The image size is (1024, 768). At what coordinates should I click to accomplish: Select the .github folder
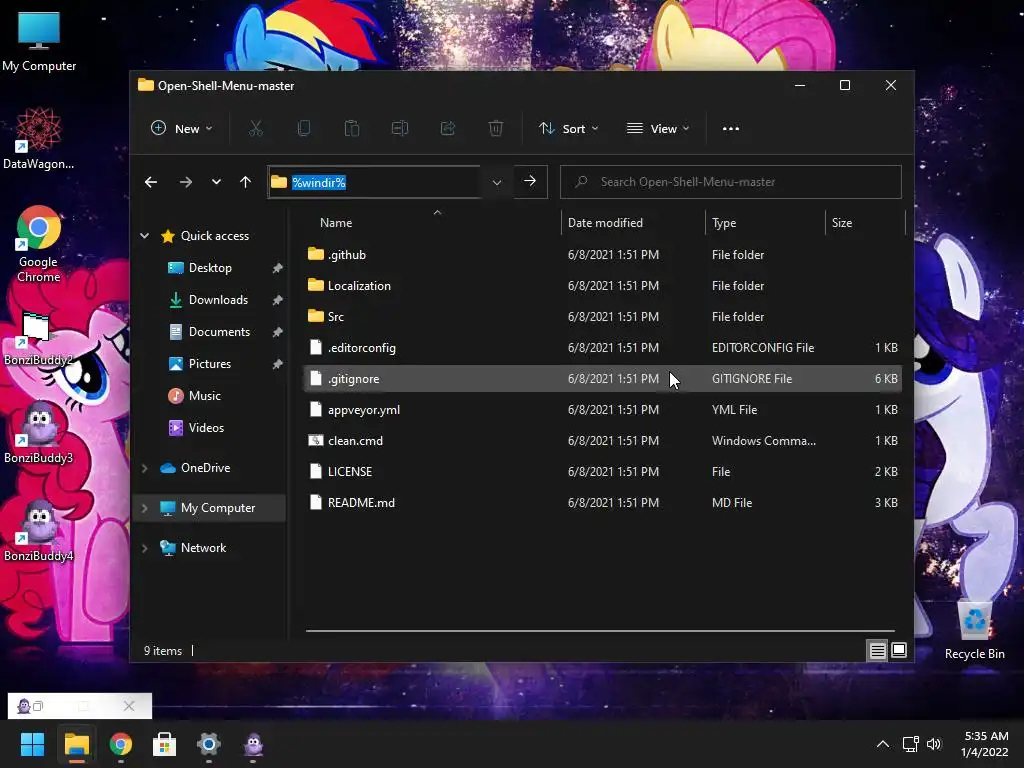[603, 255]
